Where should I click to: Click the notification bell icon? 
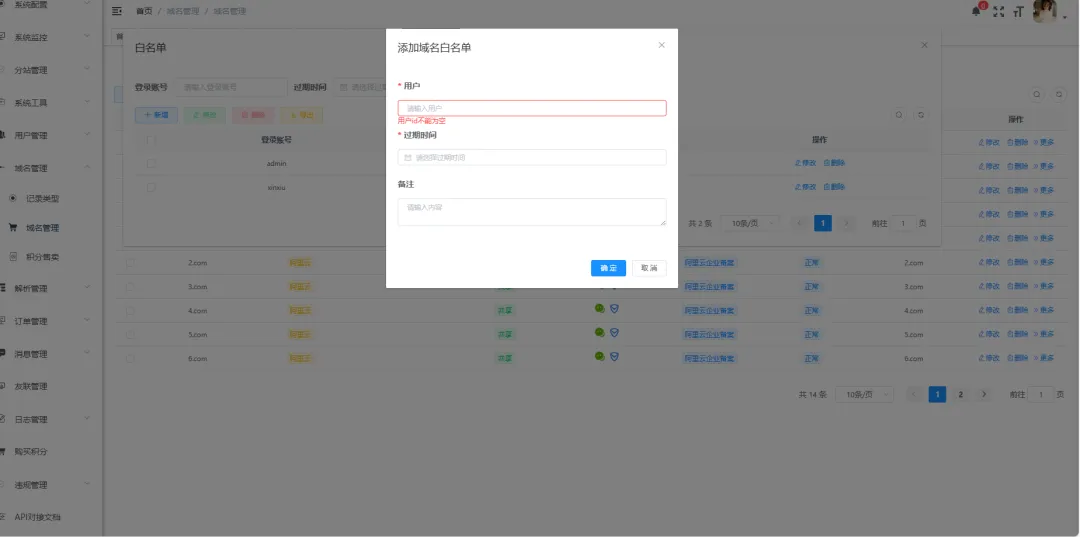coord(977,11)
